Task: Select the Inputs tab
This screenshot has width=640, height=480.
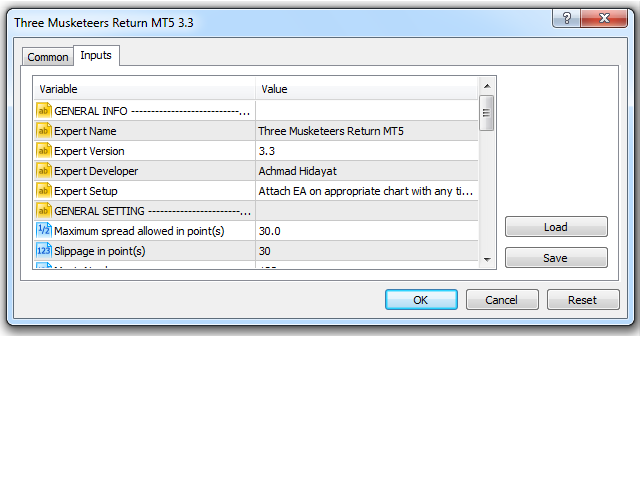Action: click(96, 55)
